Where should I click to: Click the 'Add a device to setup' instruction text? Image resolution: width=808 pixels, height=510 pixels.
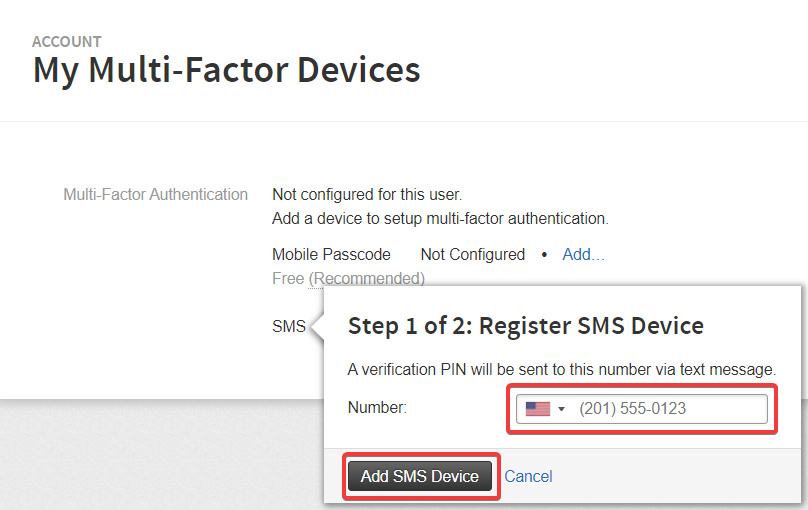click(440, 218)
